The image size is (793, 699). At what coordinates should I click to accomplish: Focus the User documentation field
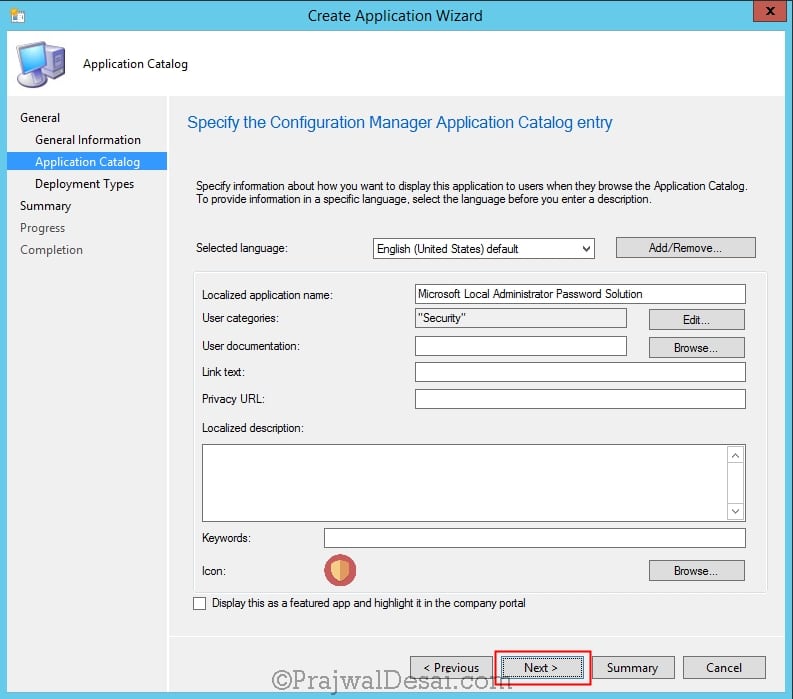point(520,346)
